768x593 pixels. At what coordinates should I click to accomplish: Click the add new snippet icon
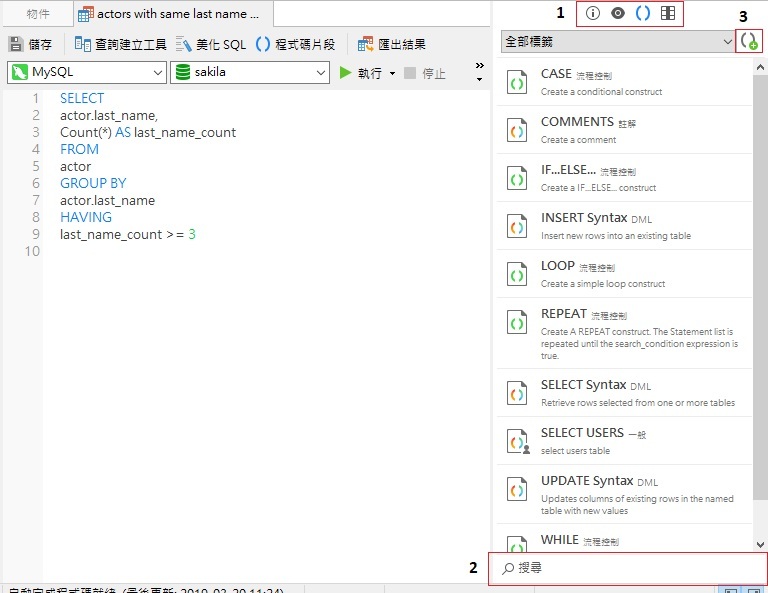point(747,42)
